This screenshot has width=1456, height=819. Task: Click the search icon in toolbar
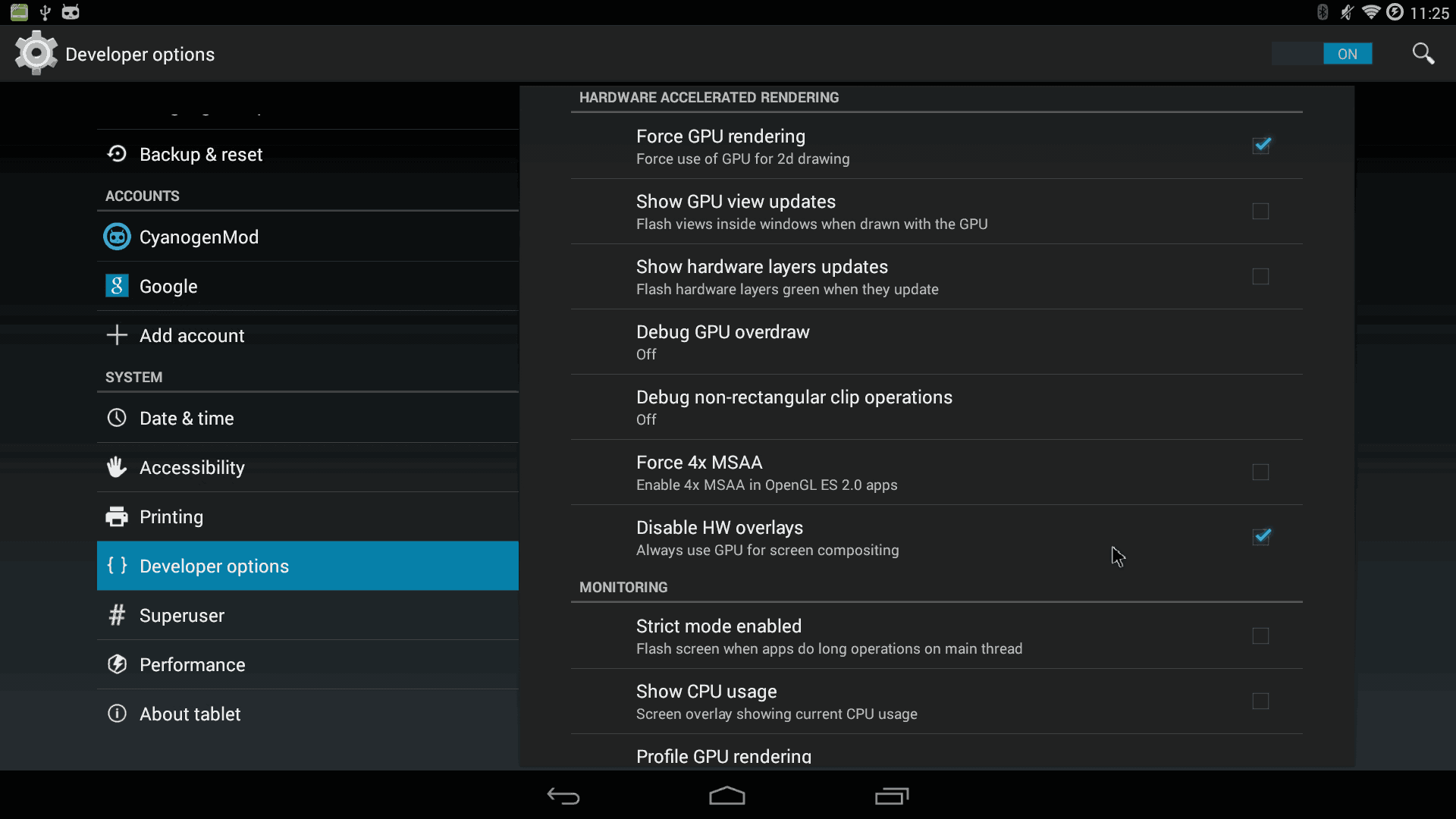[1421, 53]
